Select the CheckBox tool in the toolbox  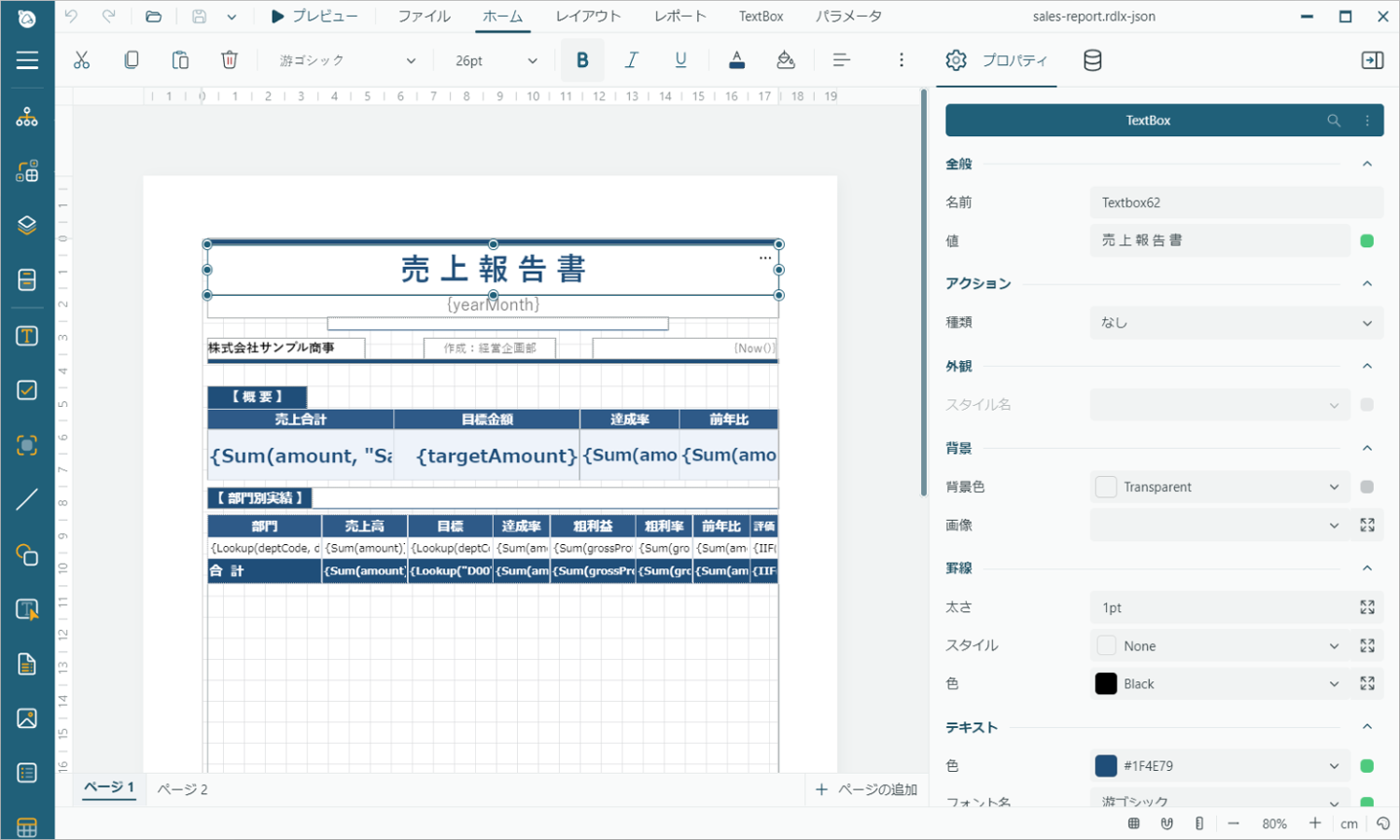click(27, 390)
